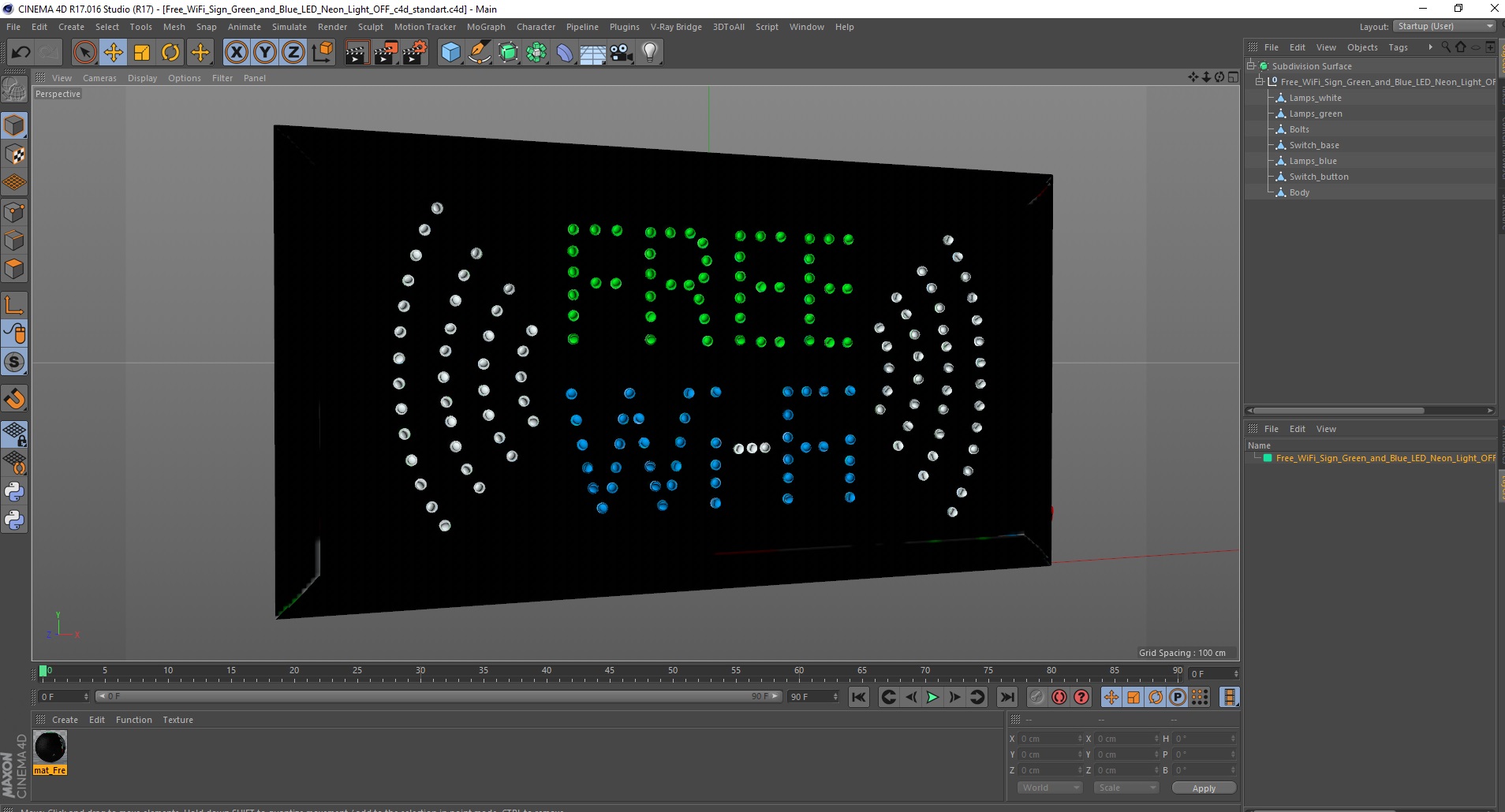Click the Apply button
Image resolution: width=1505 pixels, height=812 pixels.
tap(1204, 788)
